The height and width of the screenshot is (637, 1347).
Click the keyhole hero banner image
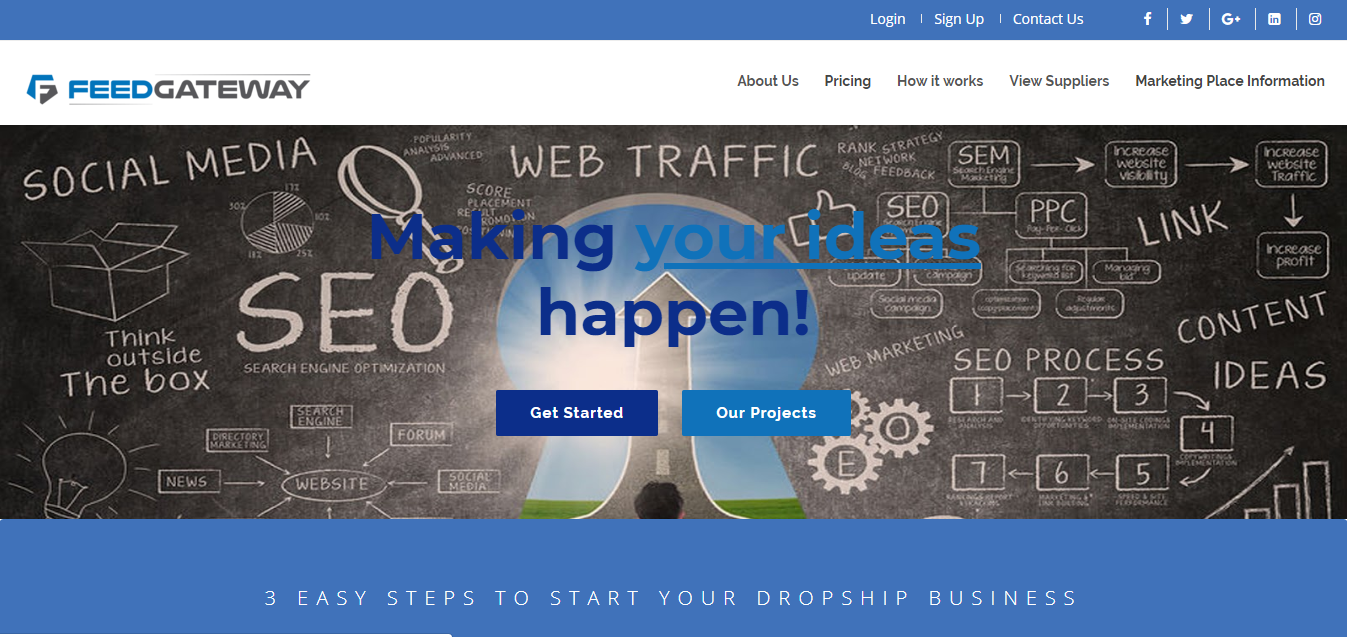[673, 322]
